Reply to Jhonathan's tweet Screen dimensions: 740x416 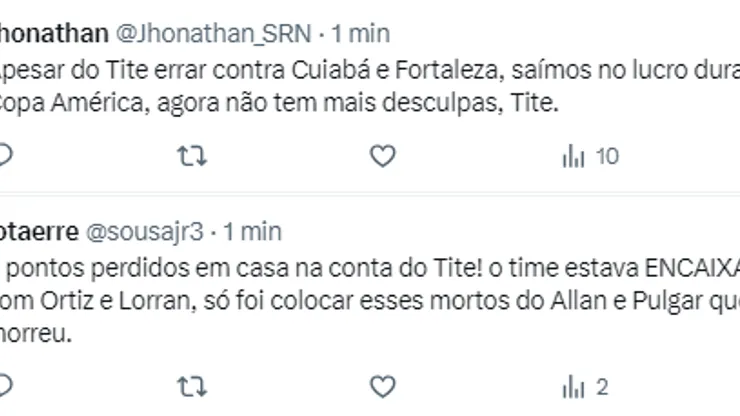5,156
